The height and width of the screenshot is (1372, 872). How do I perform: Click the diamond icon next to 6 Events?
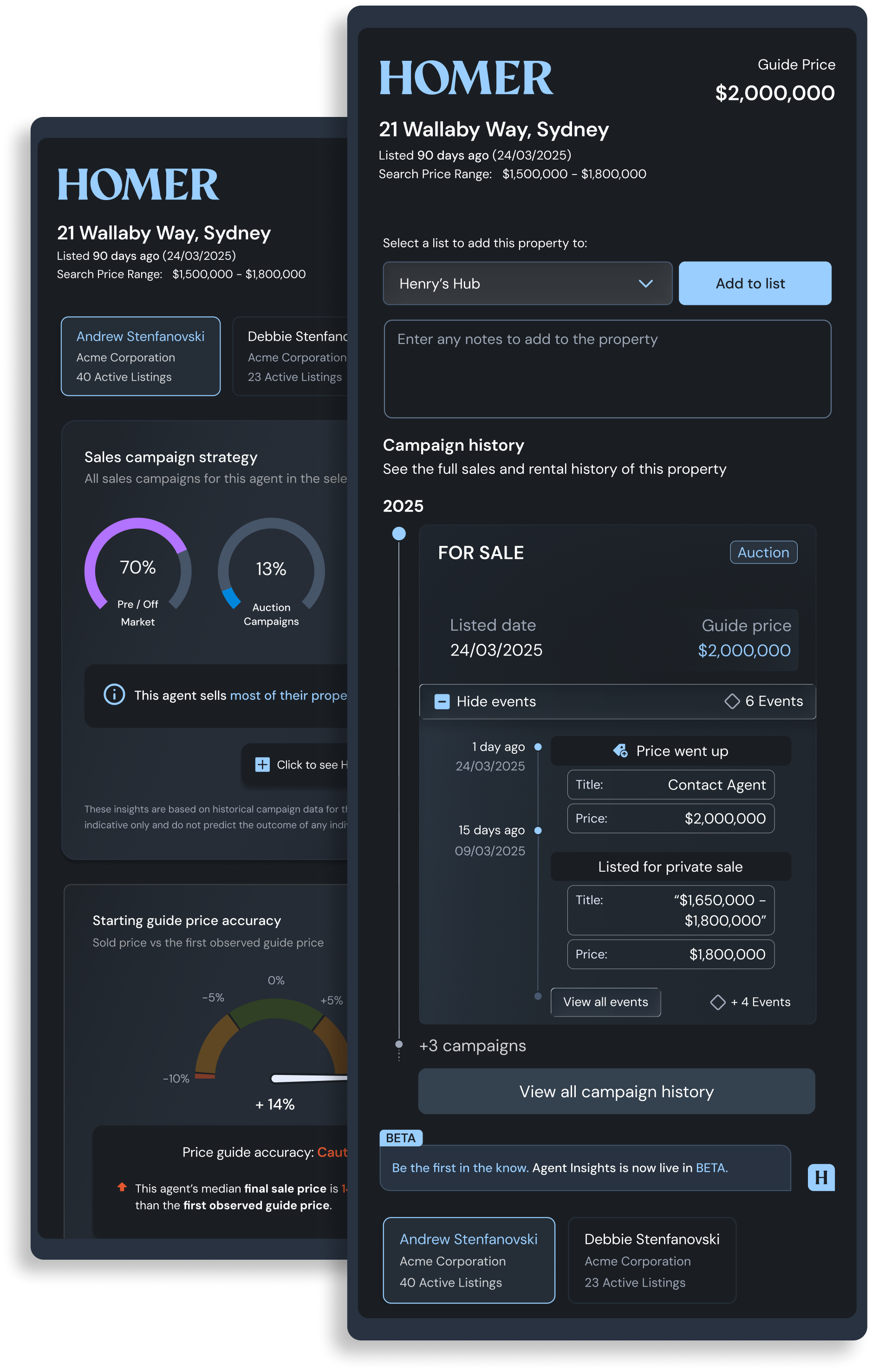coord(732,701)
